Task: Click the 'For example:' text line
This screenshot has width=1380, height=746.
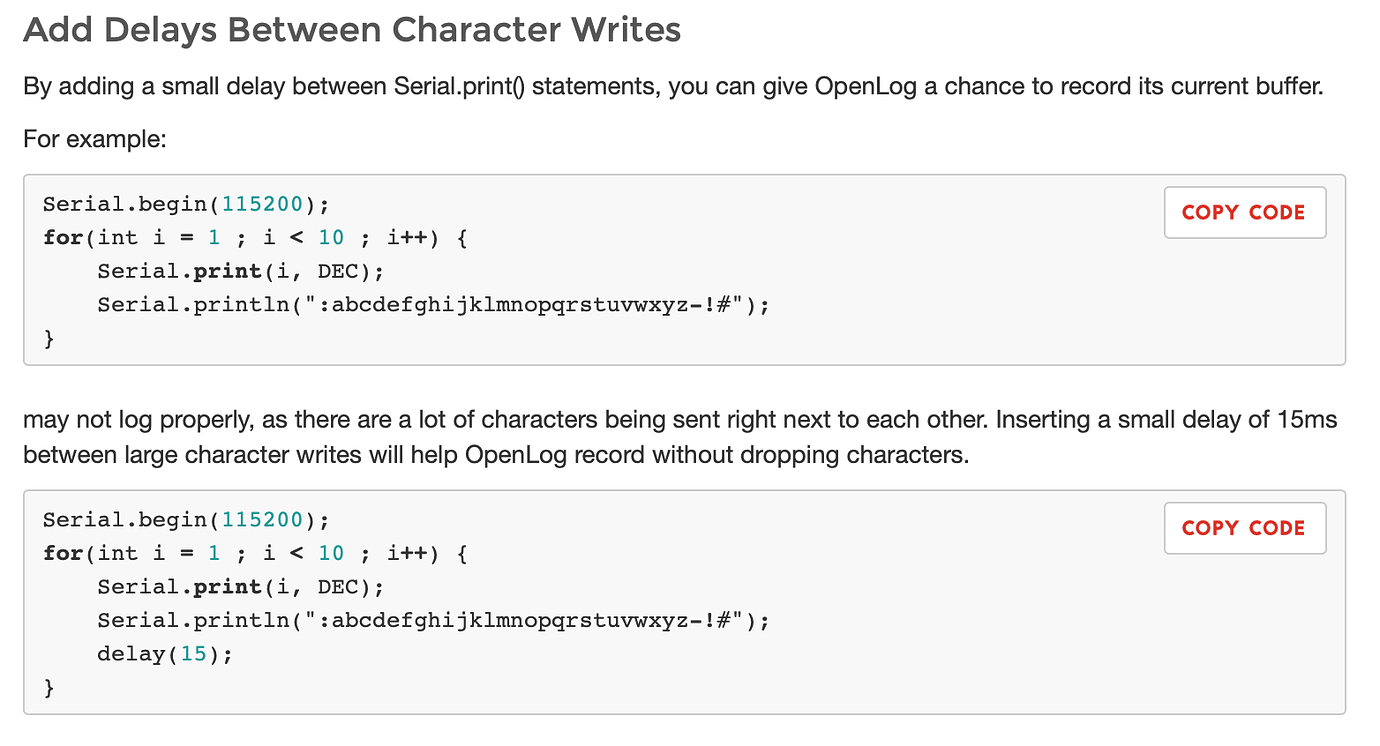Action: click(94, 138)
